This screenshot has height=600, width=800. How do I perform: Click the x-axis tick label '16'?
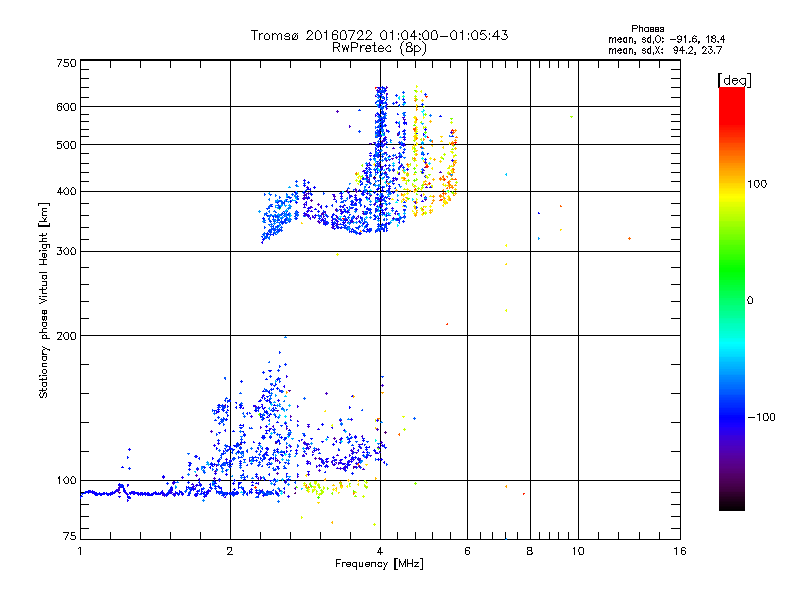680,551
